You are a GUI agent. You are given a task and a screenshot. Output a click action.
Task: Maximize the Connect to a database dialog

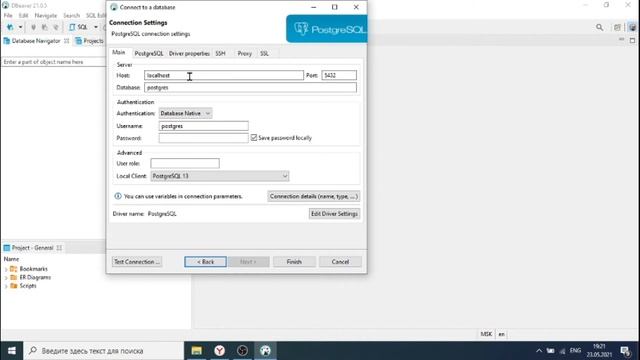pos(334,7)
